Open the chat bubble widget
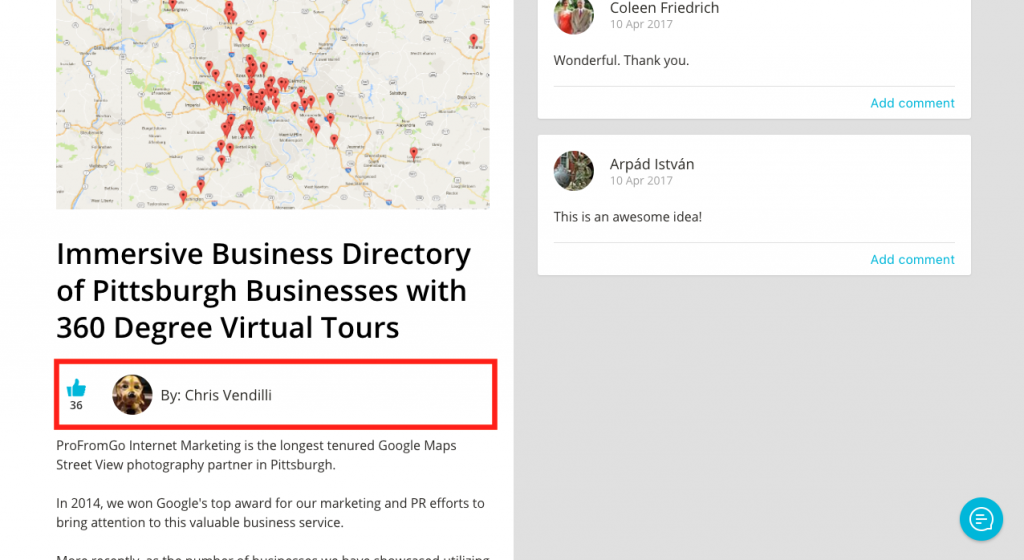The width and height of the screenshot is (1024, 560). 981,519
